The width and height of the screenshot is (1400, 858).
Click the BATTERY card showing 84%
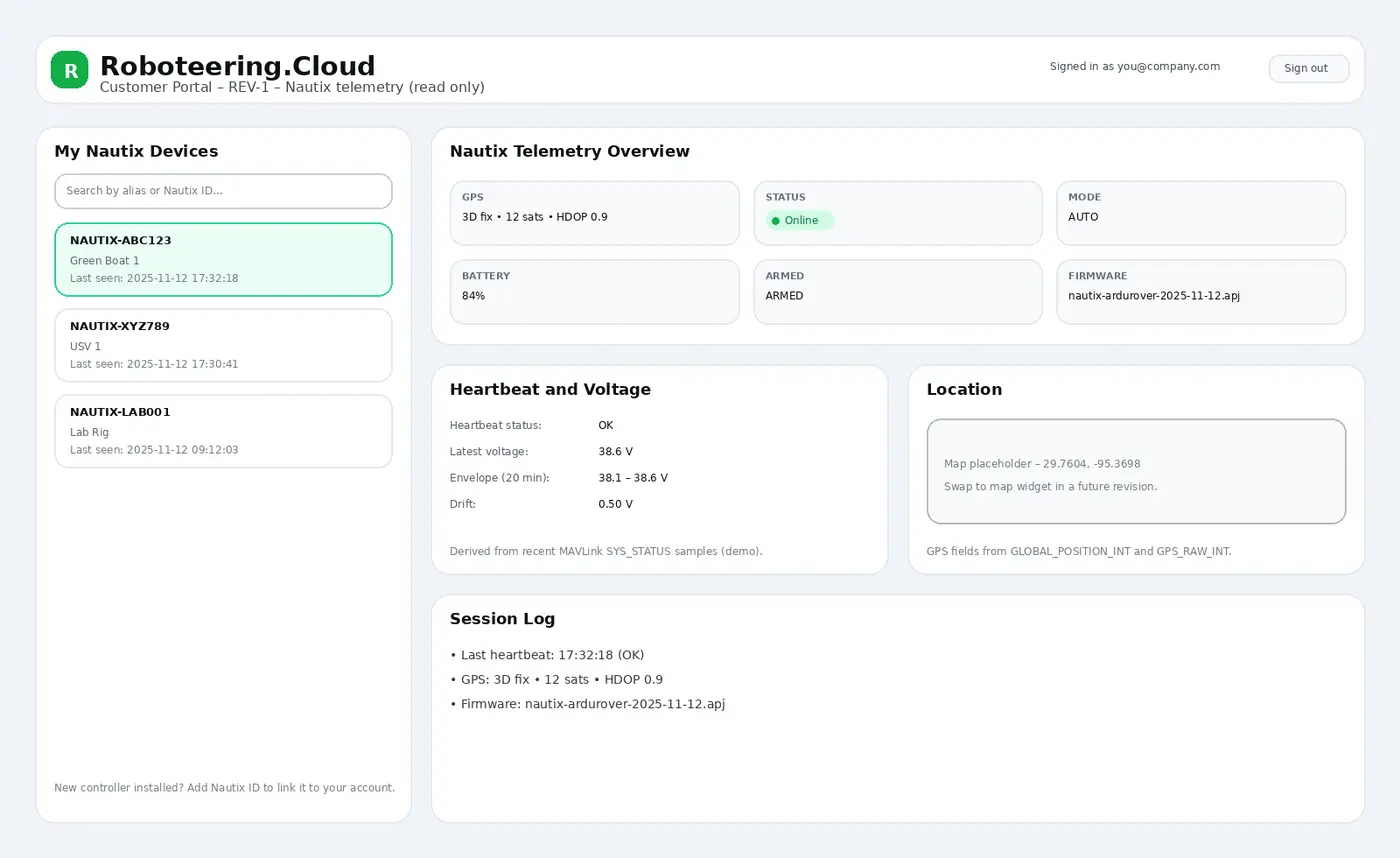[595, 292]
